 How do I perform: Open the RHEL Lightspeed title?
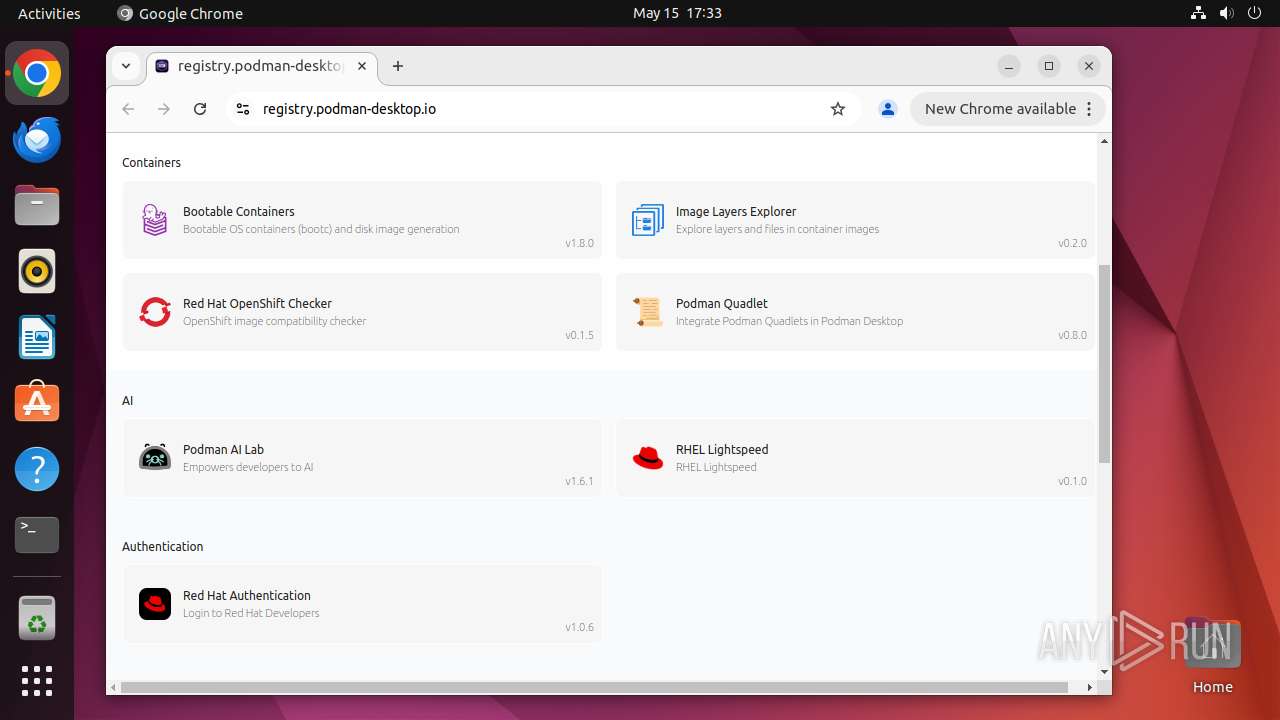[722, 449]
